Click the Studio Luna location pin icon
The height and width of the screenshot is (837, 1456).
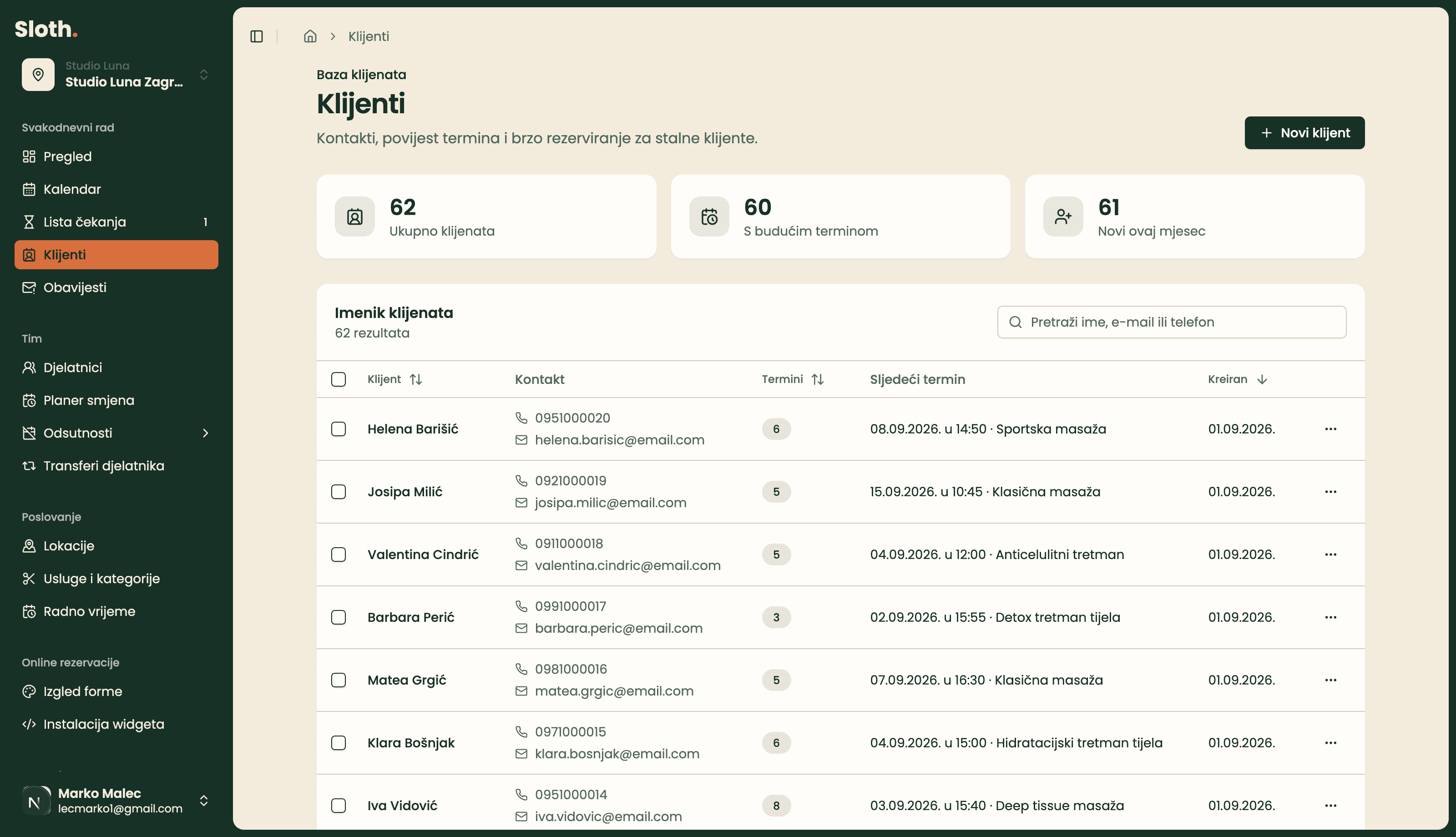38,74
